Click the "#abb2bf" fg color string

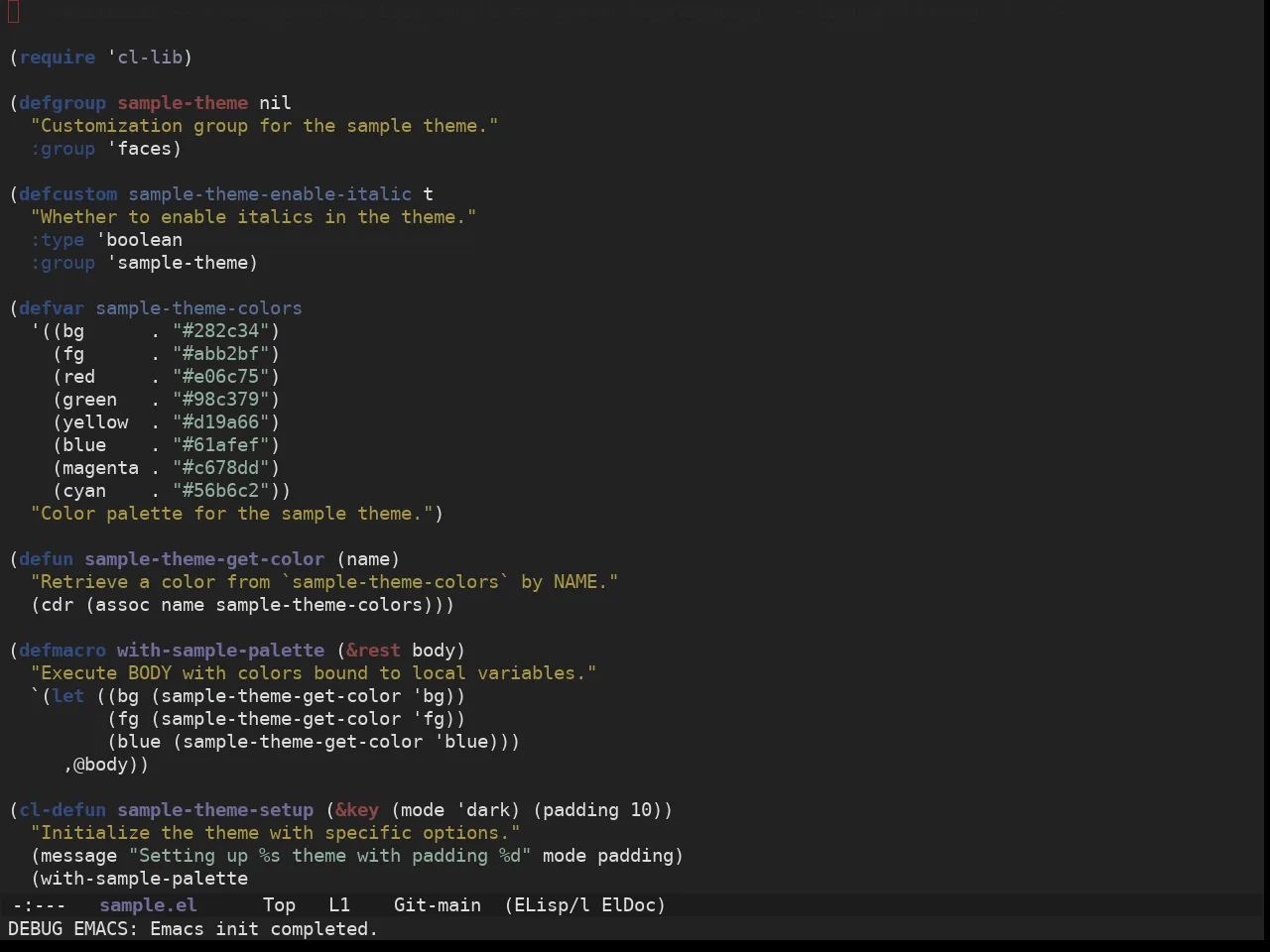[x=221, y=354]
